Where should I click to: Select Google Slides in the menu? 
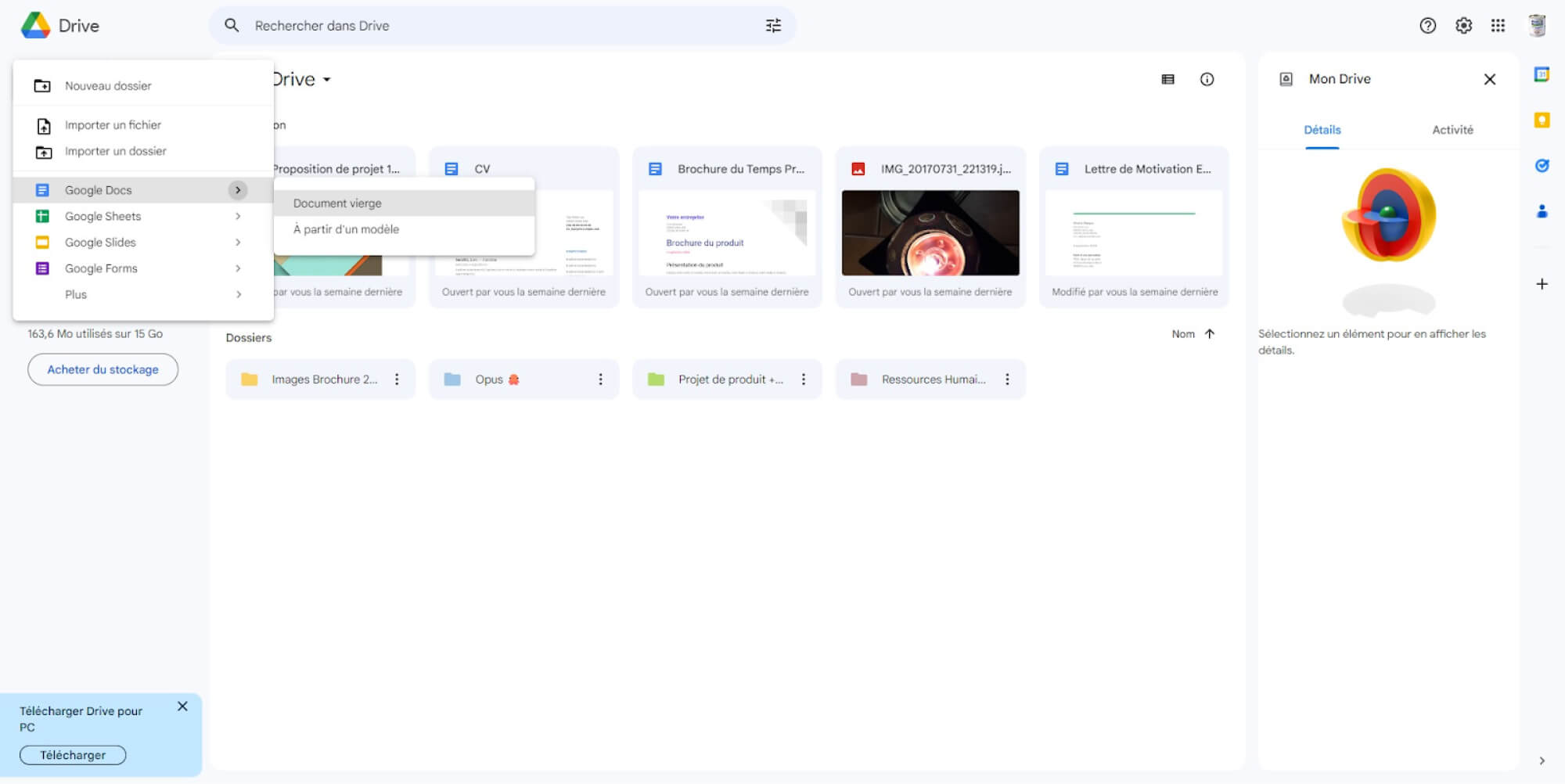pyautogui.click(x=100, y=242)
